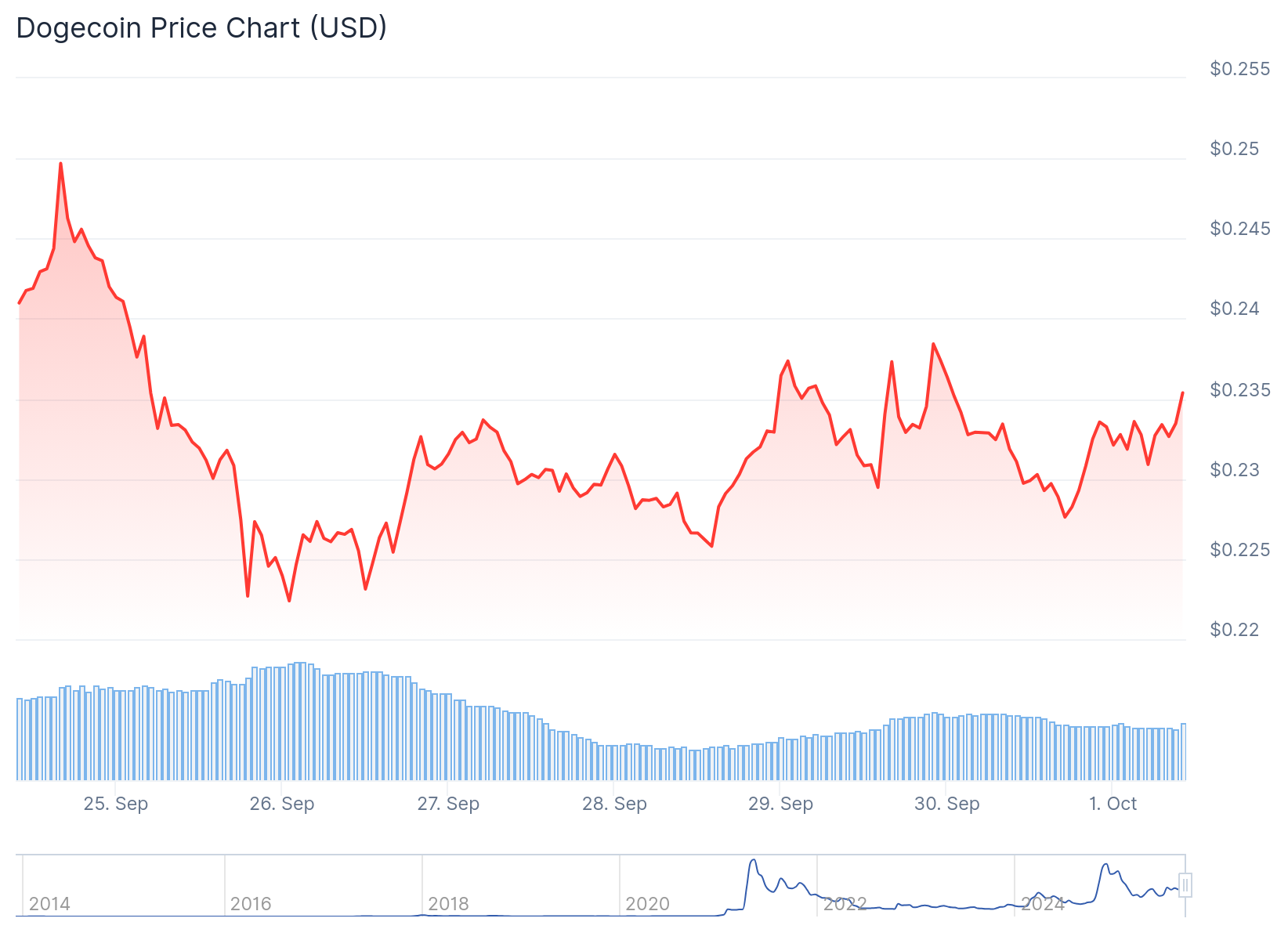Select the "29. Sep" date axis label
The width and height of the screenshot is (1288, 940).
pyautogui.click(x=780, y=804)
